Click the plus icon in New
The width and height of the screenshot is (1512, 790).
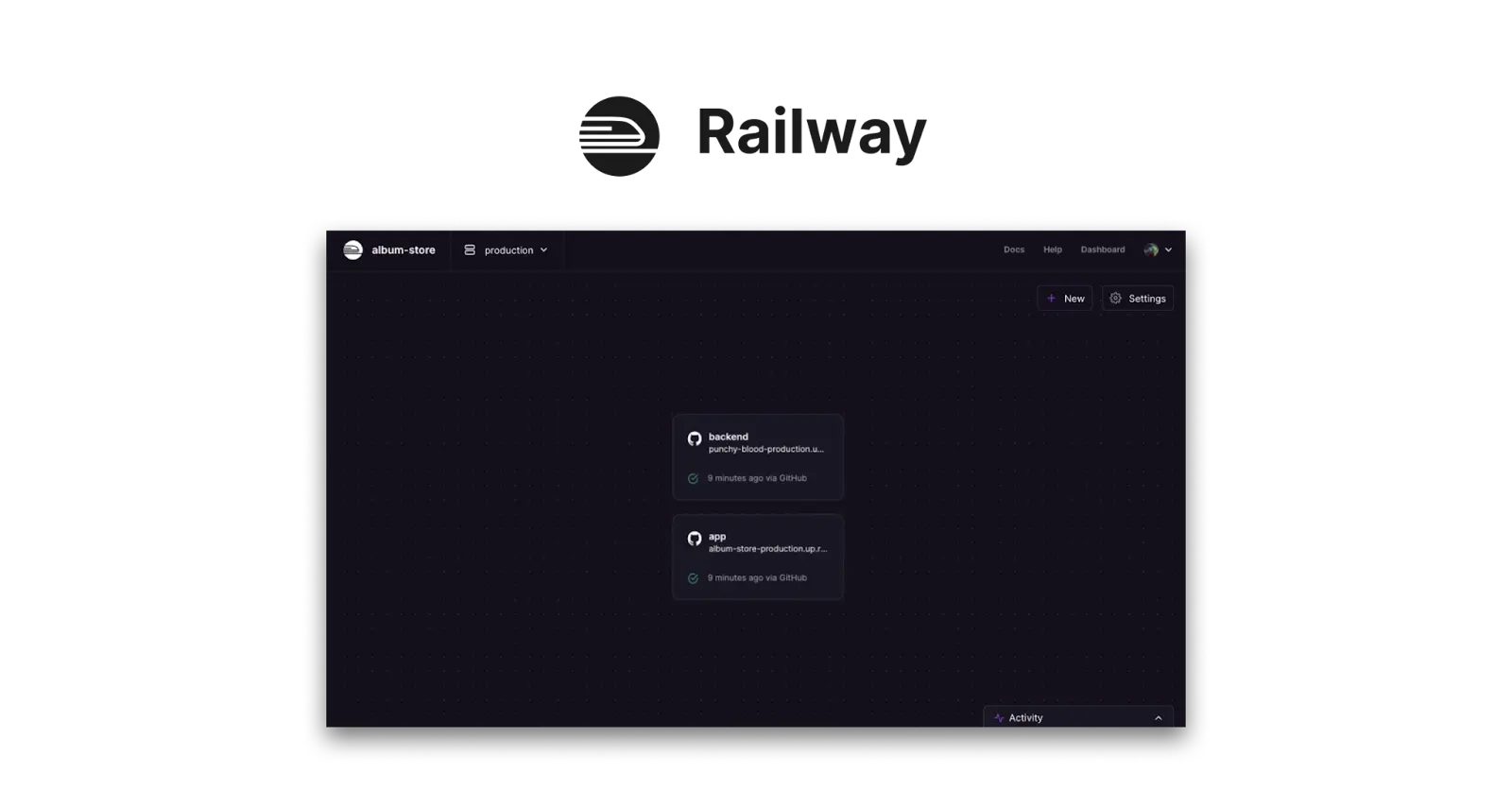point(1051,299)
